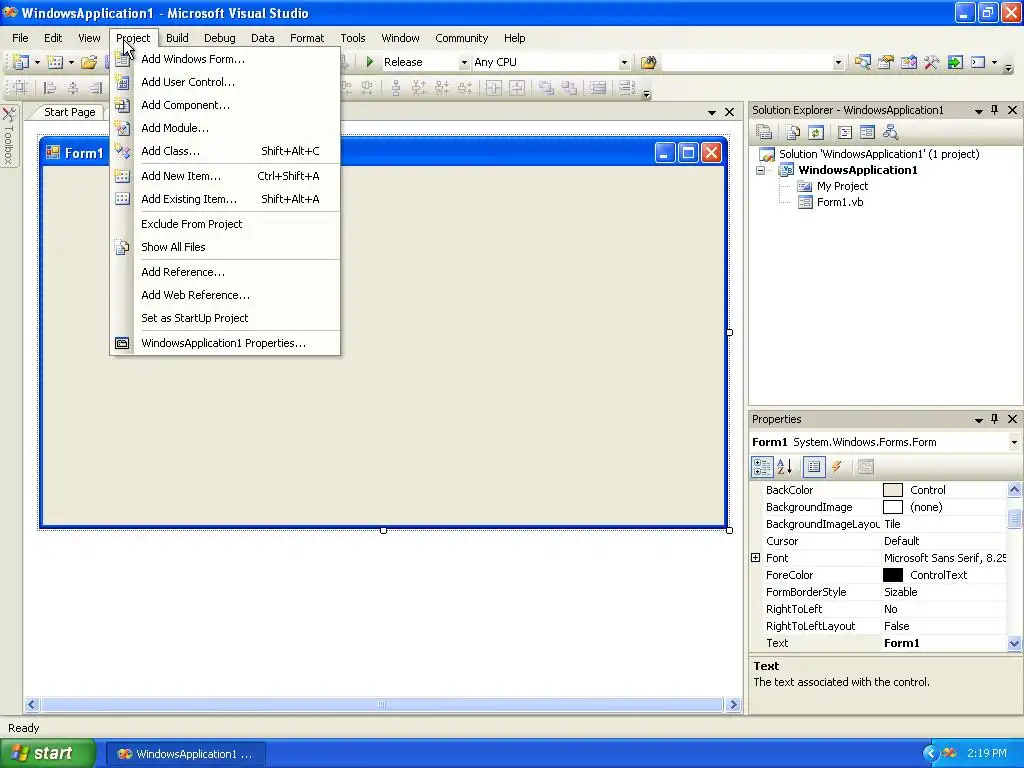Select Form1.vb in Solution Explorer

[x=839, y=202]
